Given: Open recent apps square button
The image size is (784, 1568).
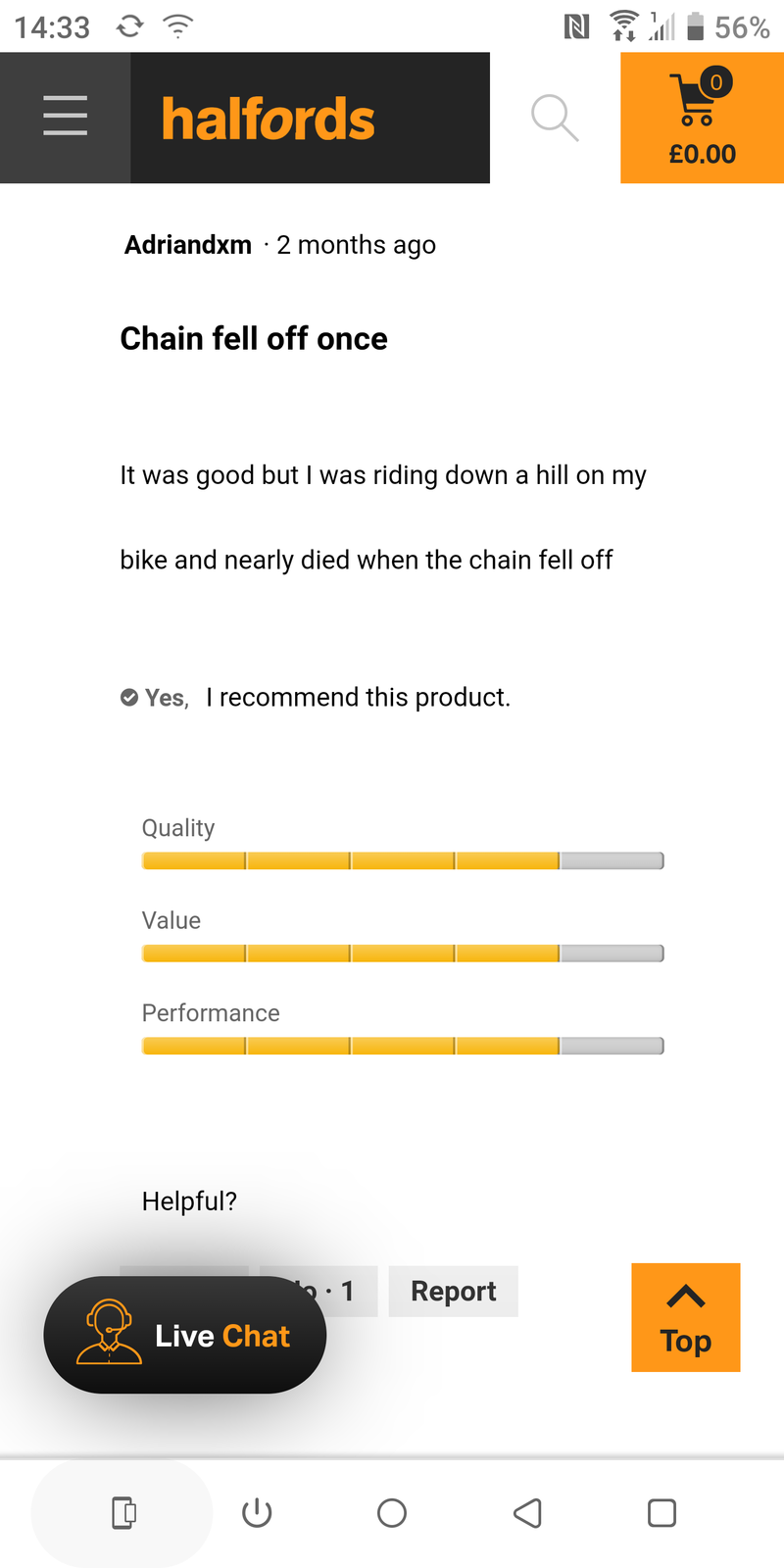Looking at the screenshot, I should (661, 1513).
